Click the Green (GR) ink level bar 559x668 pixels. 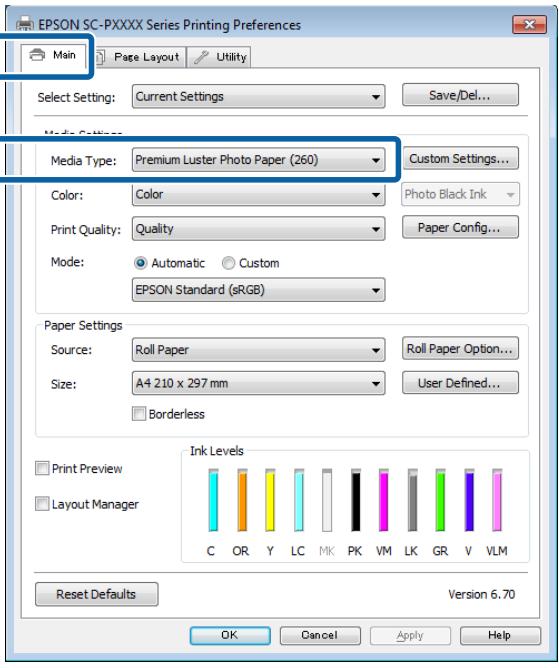coord(440,500)
